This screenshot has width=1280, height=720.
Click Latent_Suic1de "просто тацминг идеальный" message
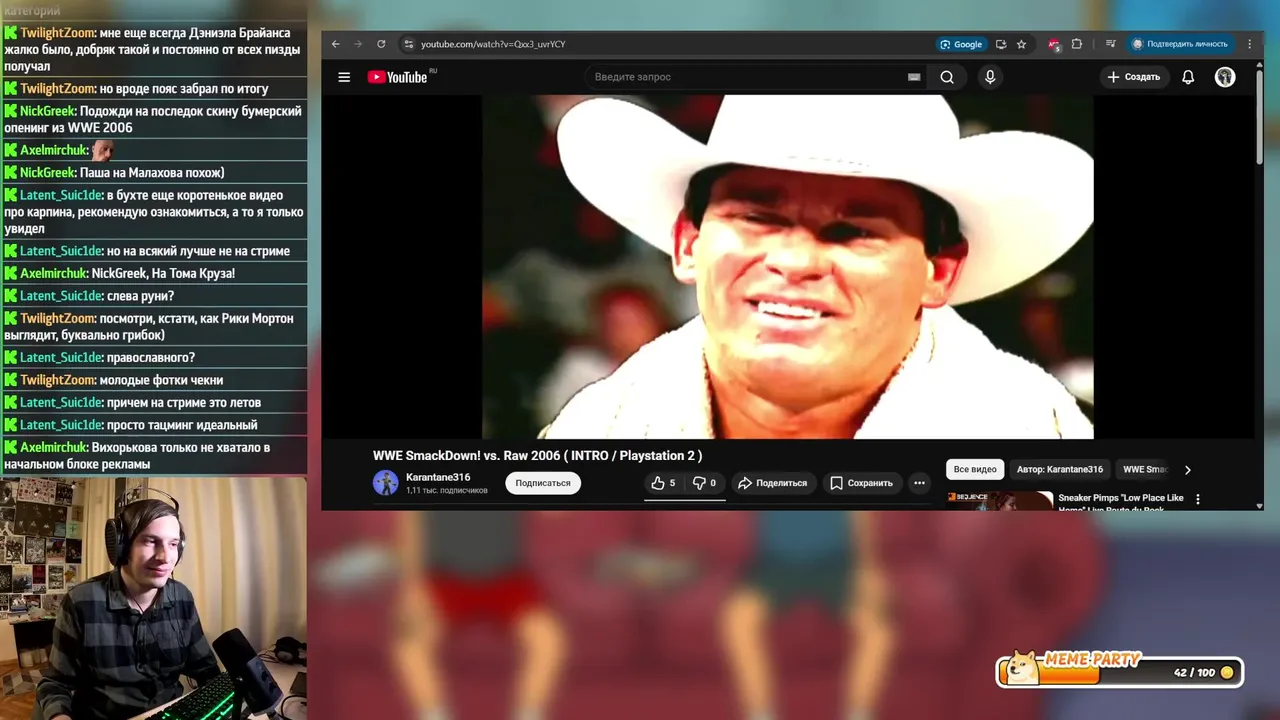(154, 425)
